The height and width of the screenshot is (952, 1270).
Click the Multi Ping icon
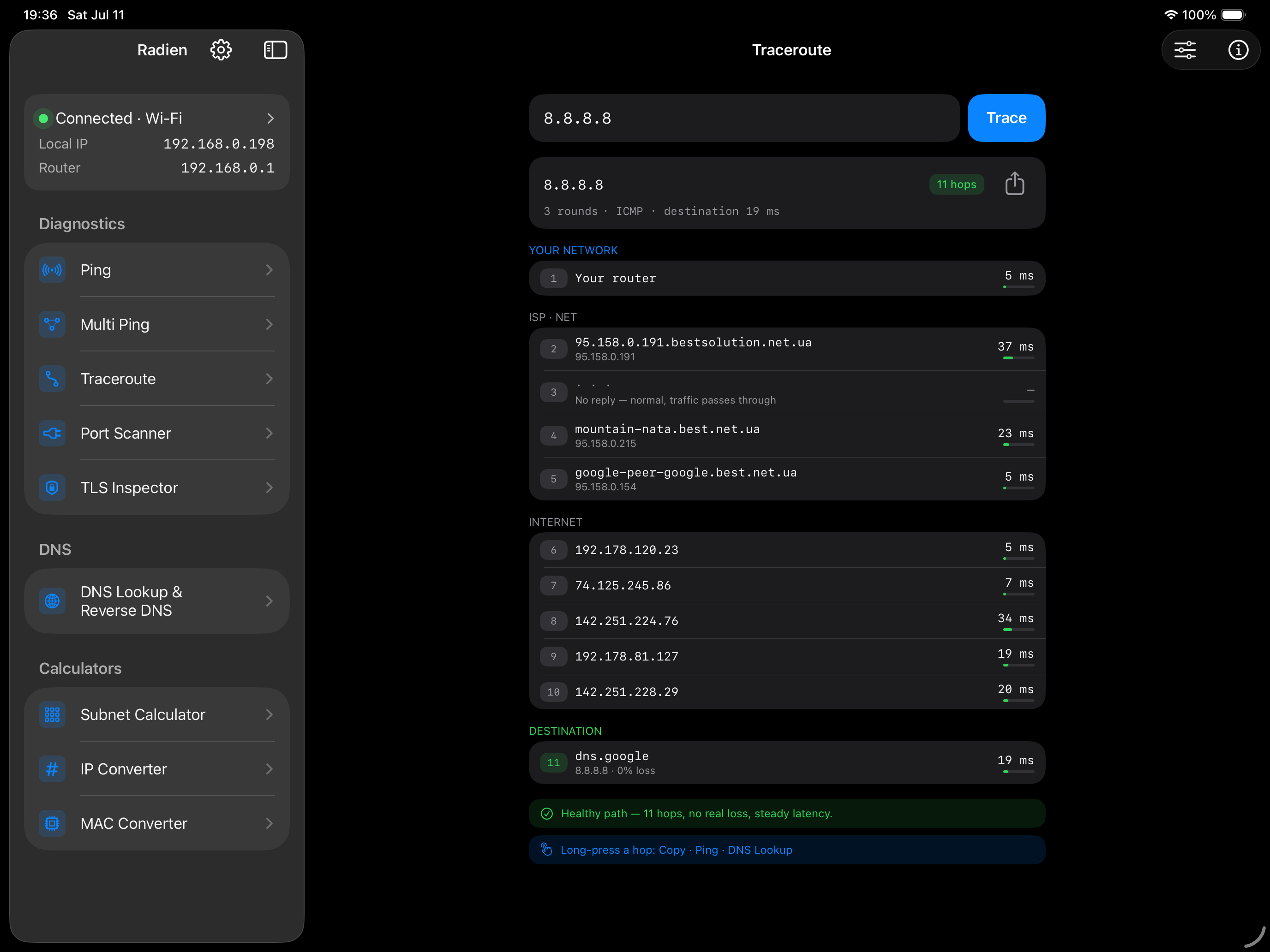point(52,324)
